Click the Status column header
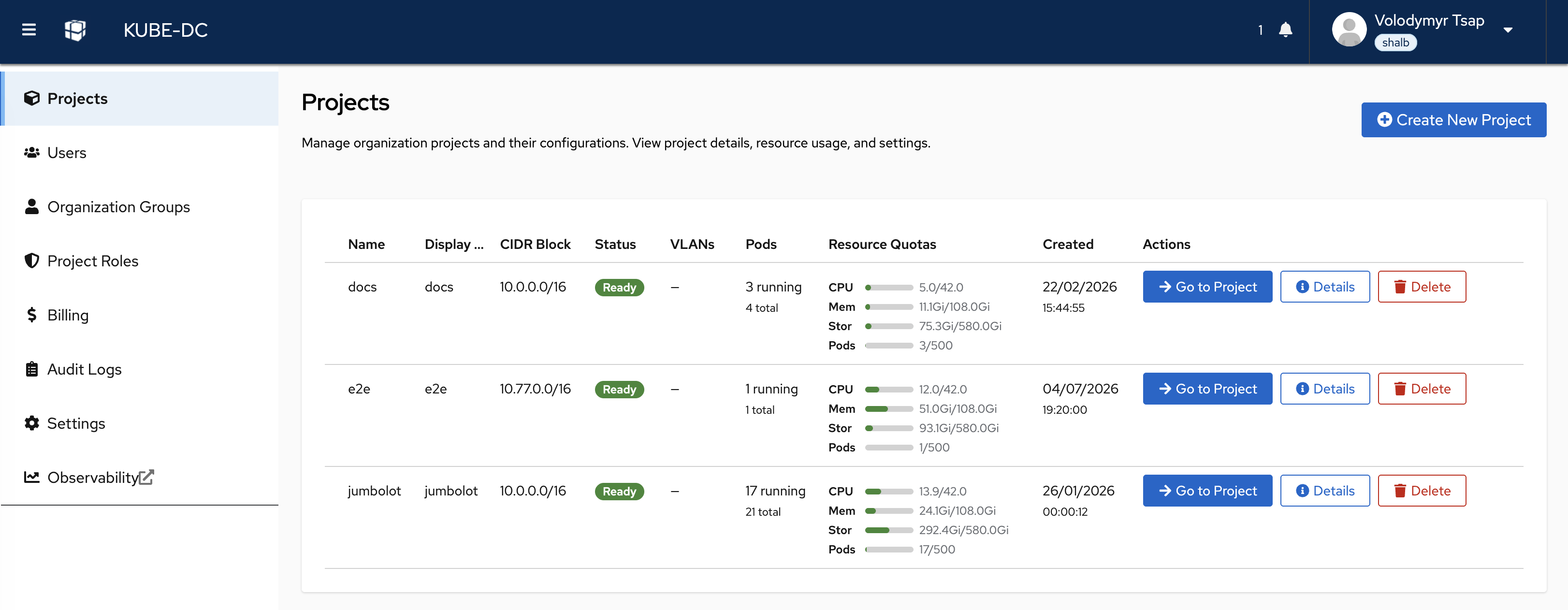This screenshot has width=1568, height=610. pos(615,244)
